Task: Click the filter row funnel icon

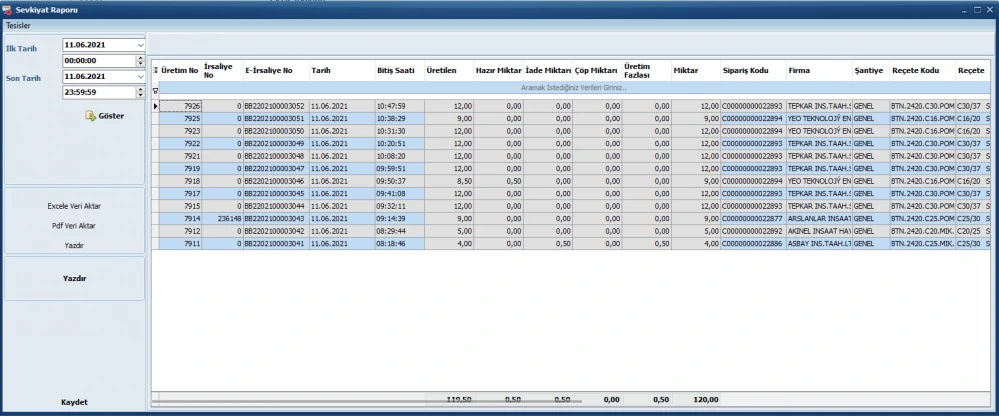Action: [155, 90]
